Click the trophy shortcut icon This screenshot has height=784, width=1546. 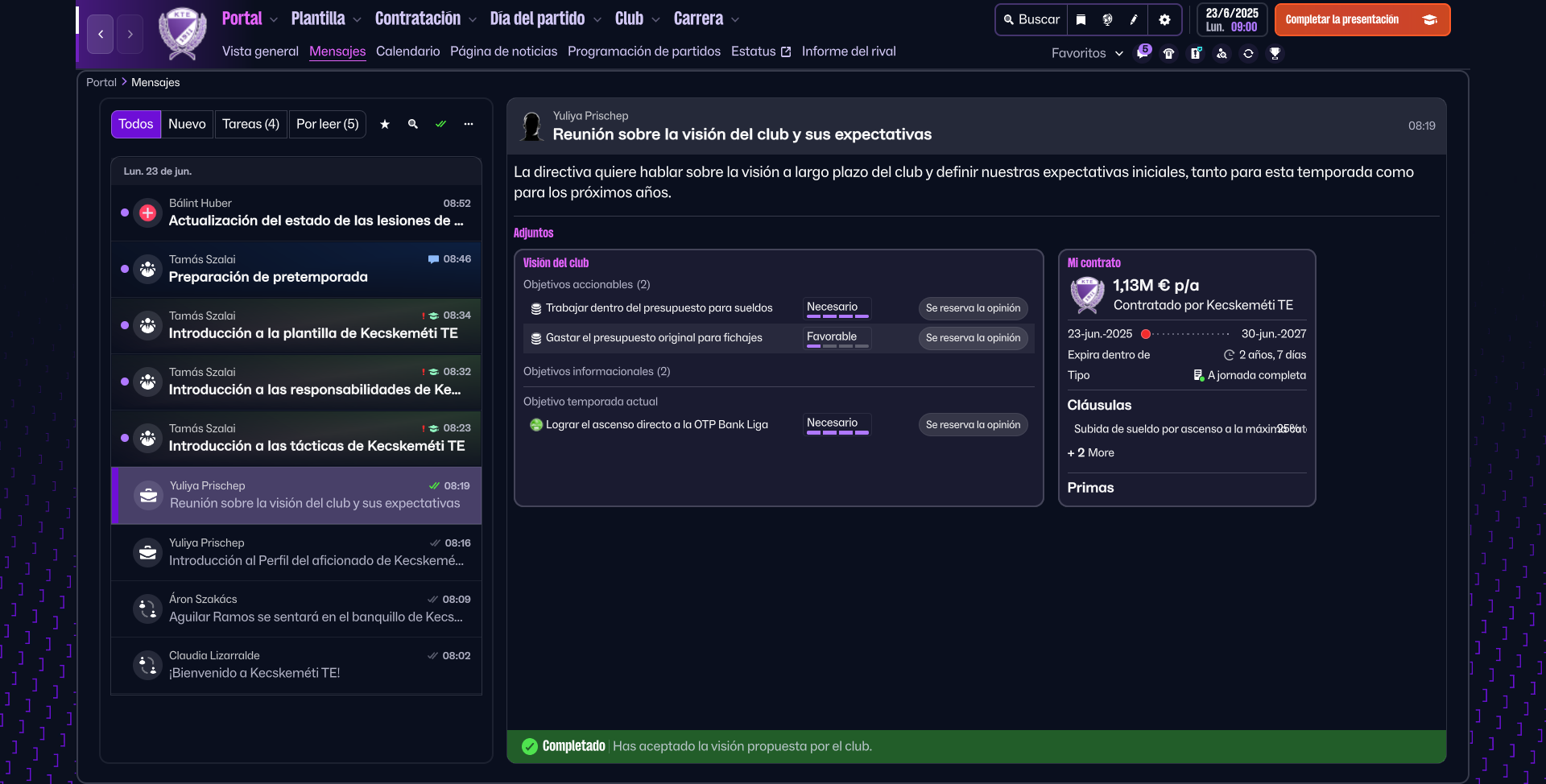[x=1275, y=53]
